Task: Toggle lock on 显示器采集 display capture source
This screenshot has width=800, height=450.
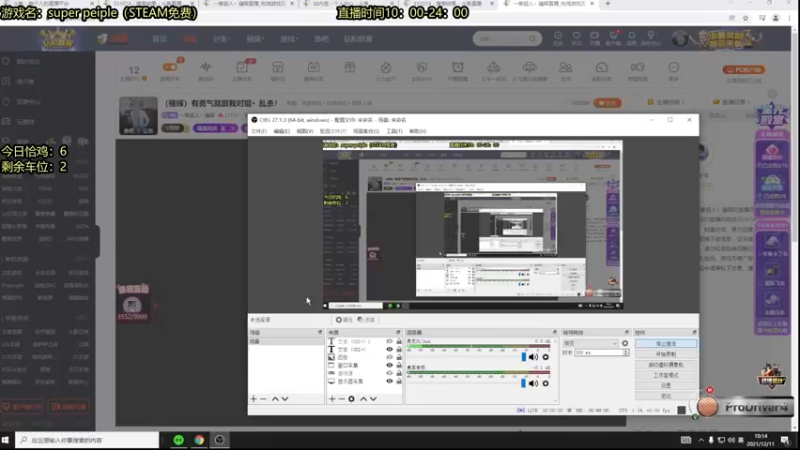Action: [399, 381]
